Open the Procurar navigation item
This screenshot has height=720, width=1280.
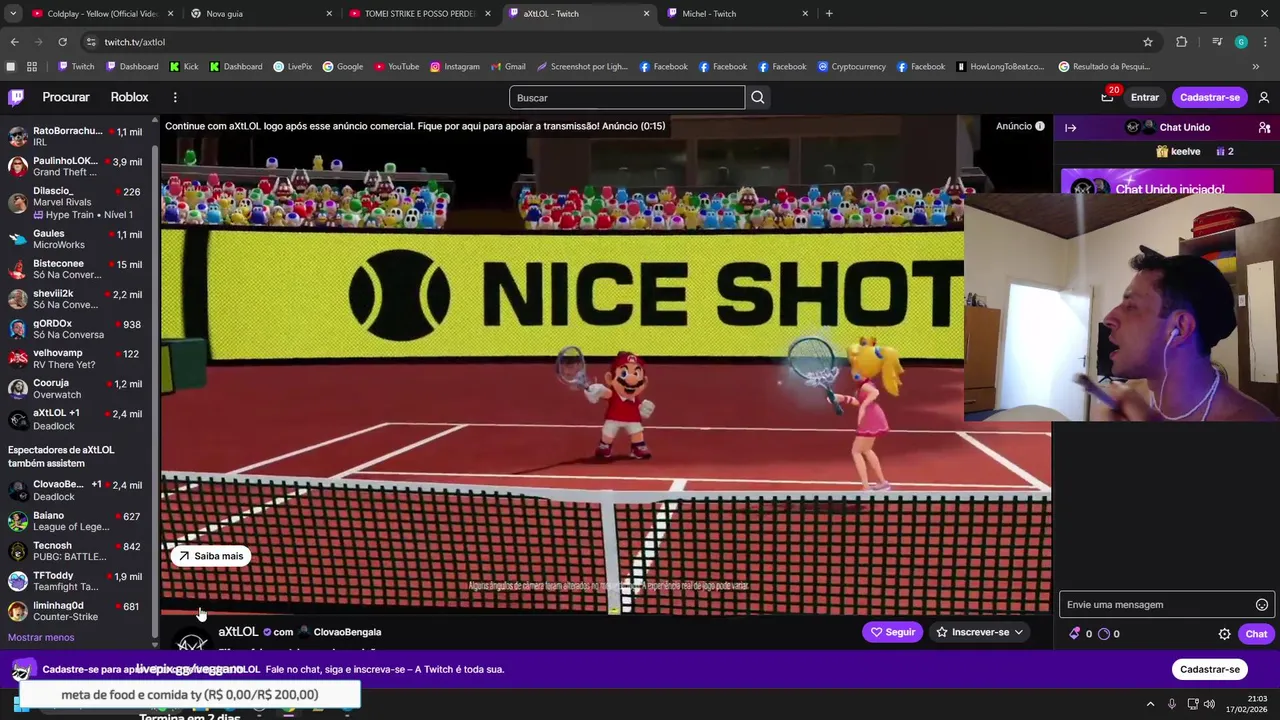[x=66, y=97]
